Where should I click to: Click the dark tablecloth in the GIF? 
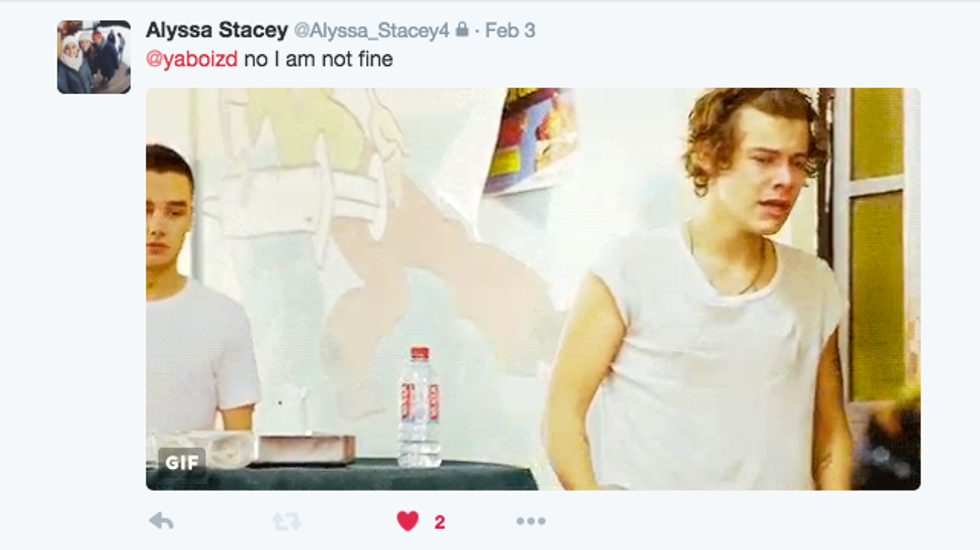341,475
